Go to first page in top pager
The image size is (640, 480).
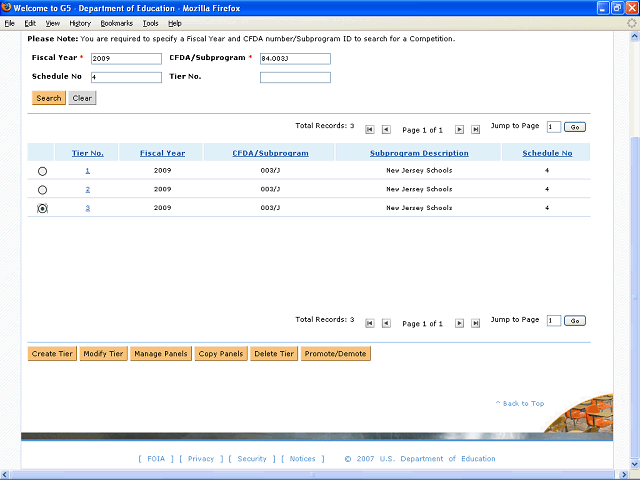click(x=370, y=129)
